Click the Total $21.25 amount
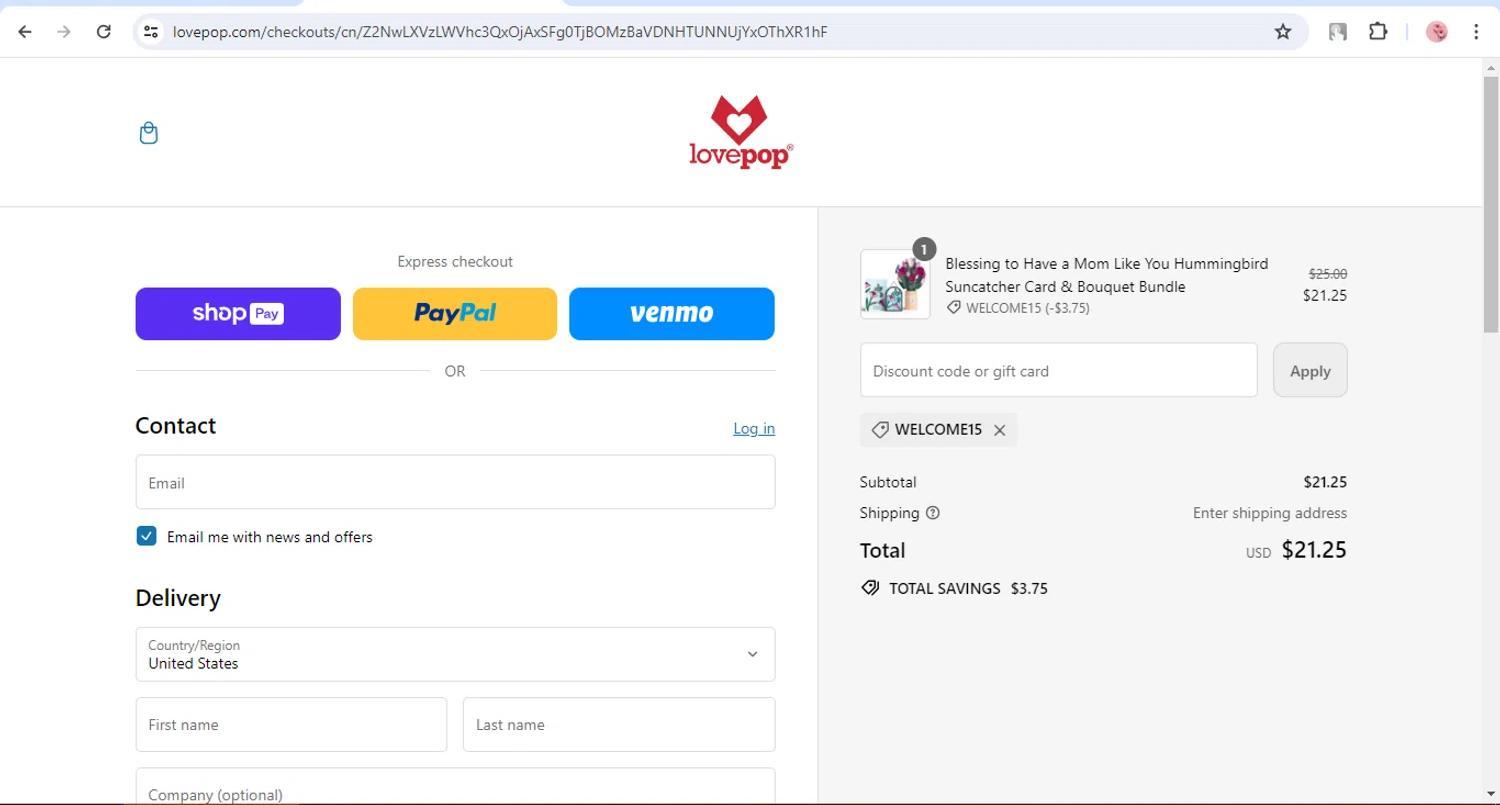1500x805 pixels. click(1314, 550)
